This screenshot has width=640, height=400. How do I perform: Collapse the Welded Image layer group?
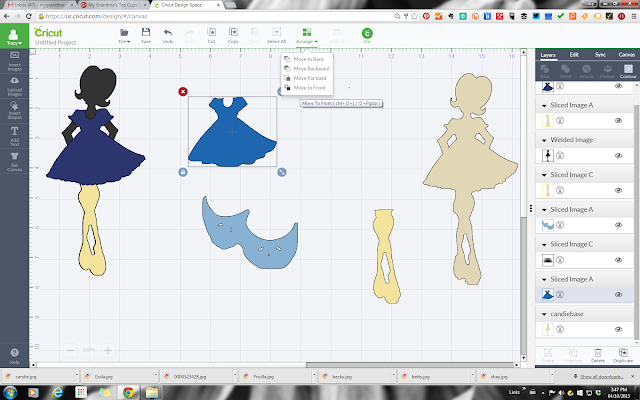(544, 140)
